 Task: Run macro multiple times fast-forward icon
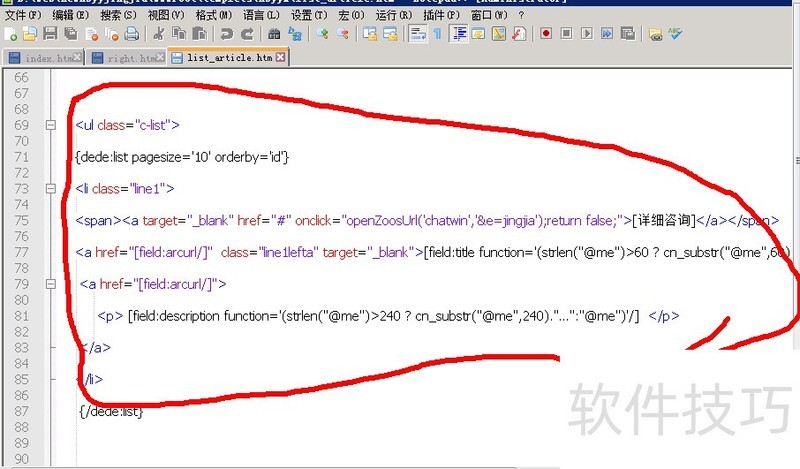click(x=607, y=34)
